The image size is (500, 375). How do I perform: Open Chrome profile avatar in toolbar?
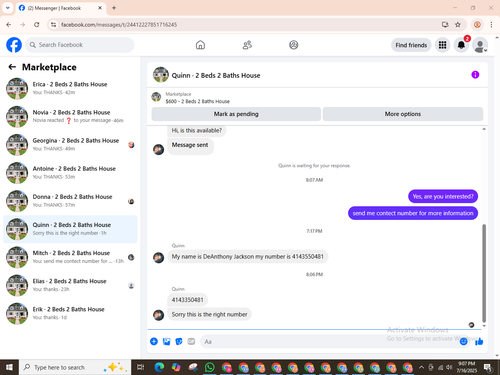[x=477, y=25]
